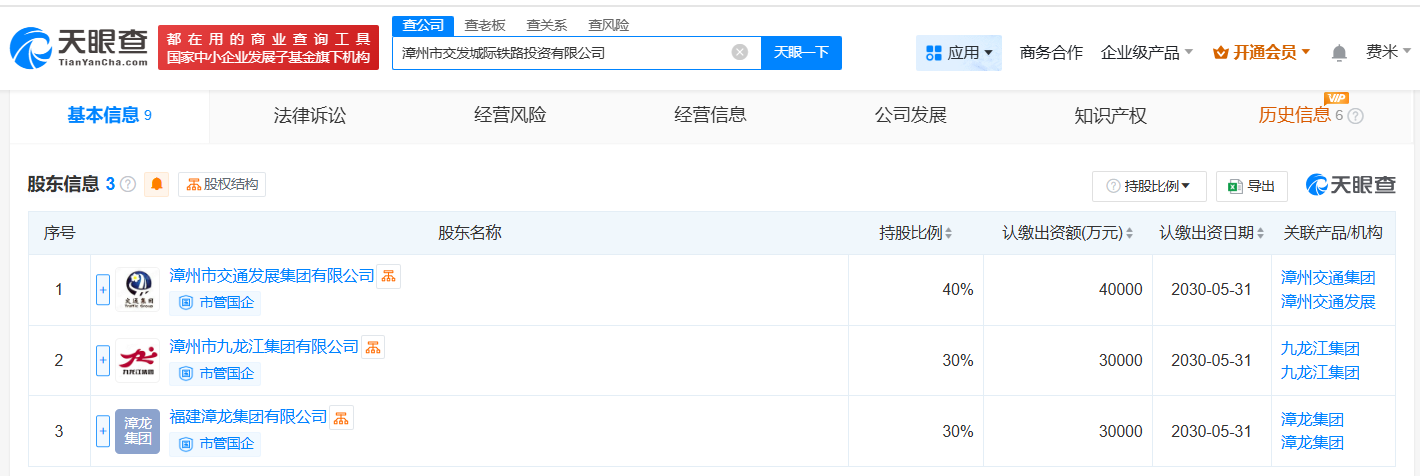Clear the search box with X icon
Image resolution: width=1420 pixels, height=476 pixels.
740,53
